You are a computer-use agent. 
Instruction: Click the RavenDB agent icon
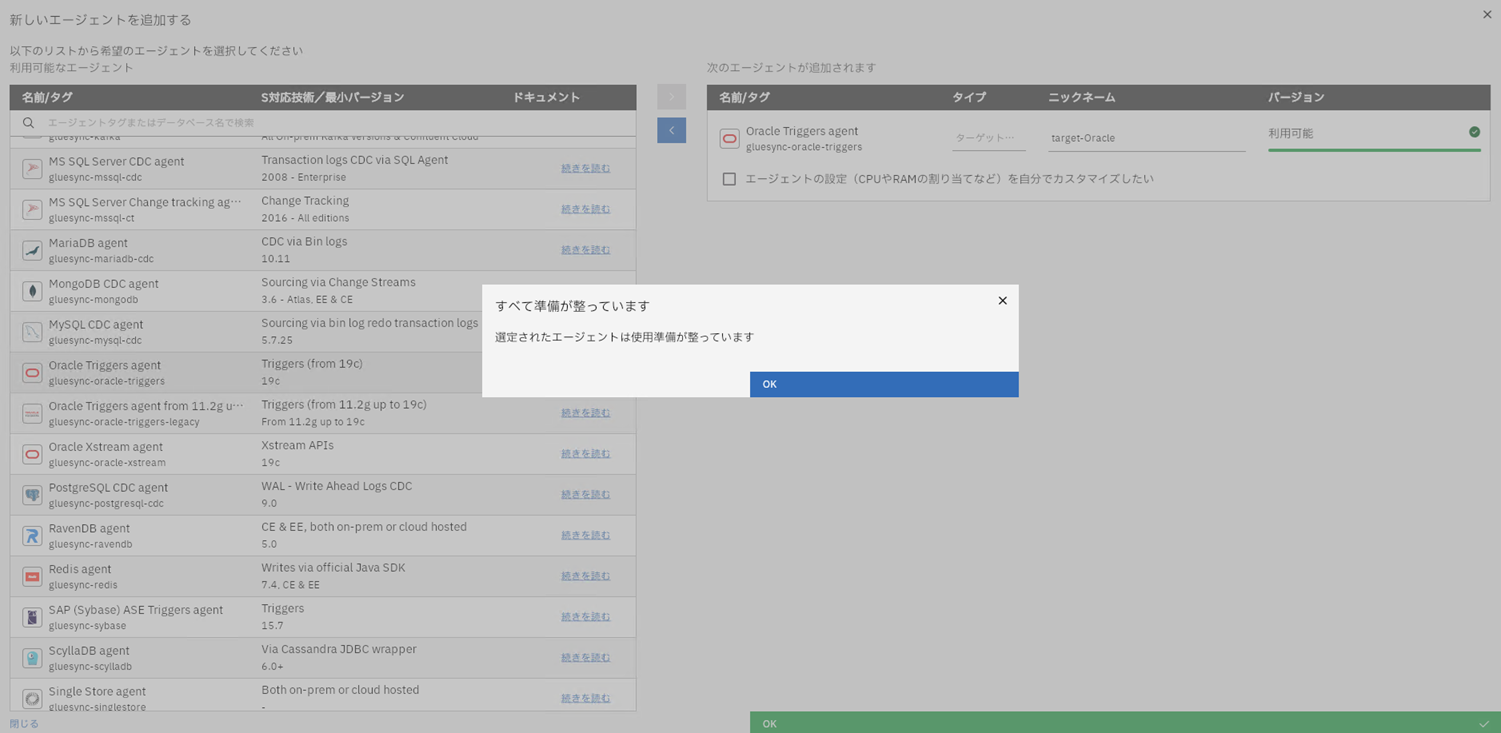point(32,536)
